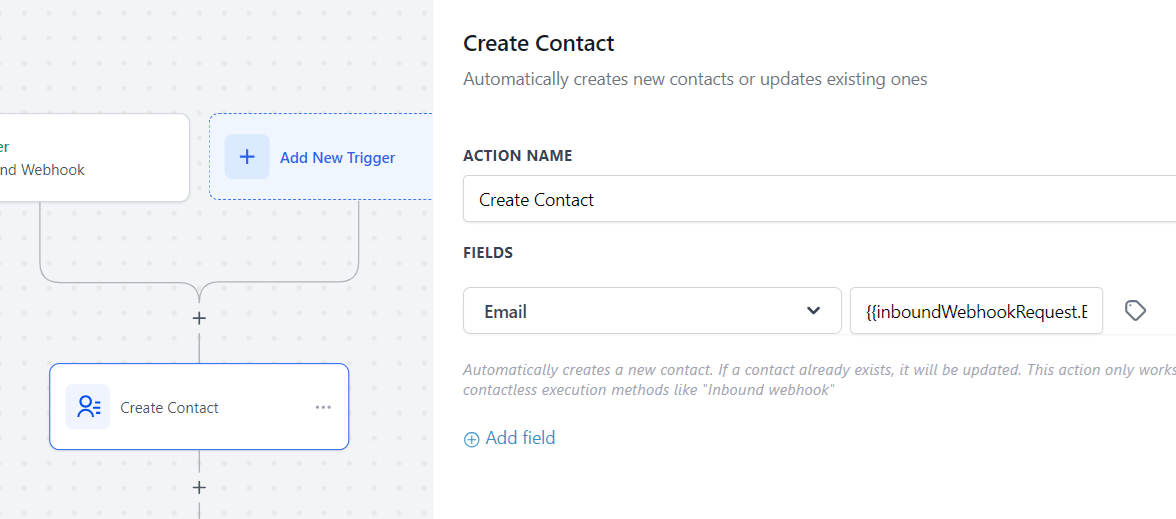Viewport: 1176px width, 519px height.
Task: Click the panel subtitle about creating contacts
Action: point(695,79)
